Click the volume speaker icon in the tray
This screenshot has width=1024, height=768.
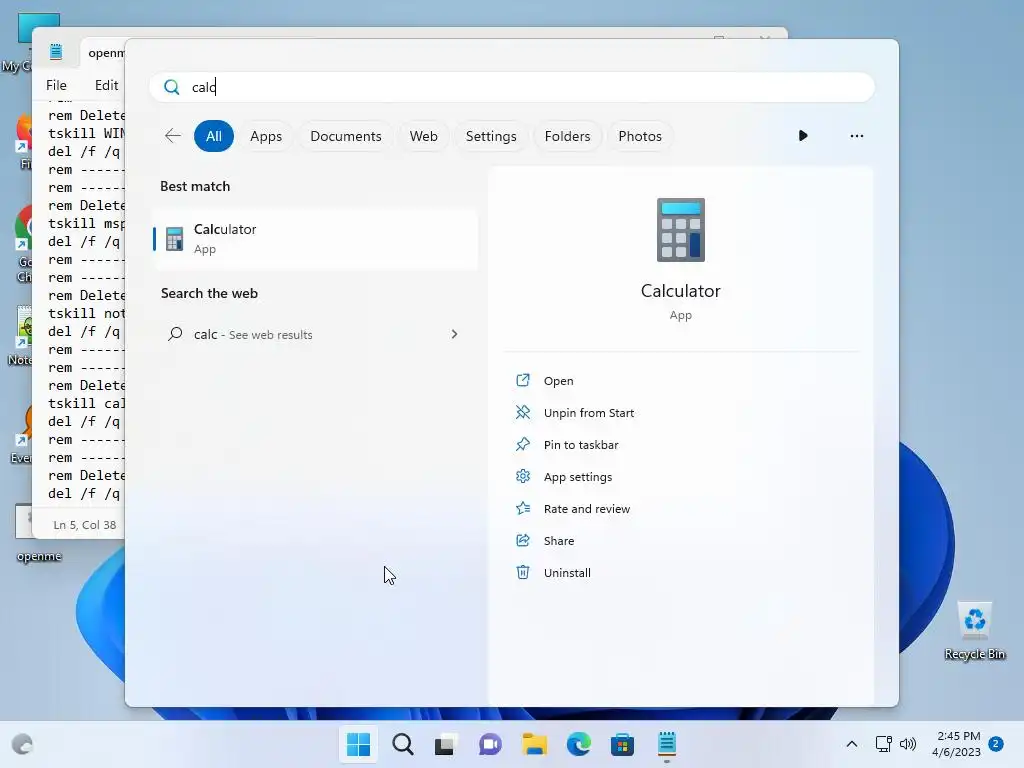[908, 744]
